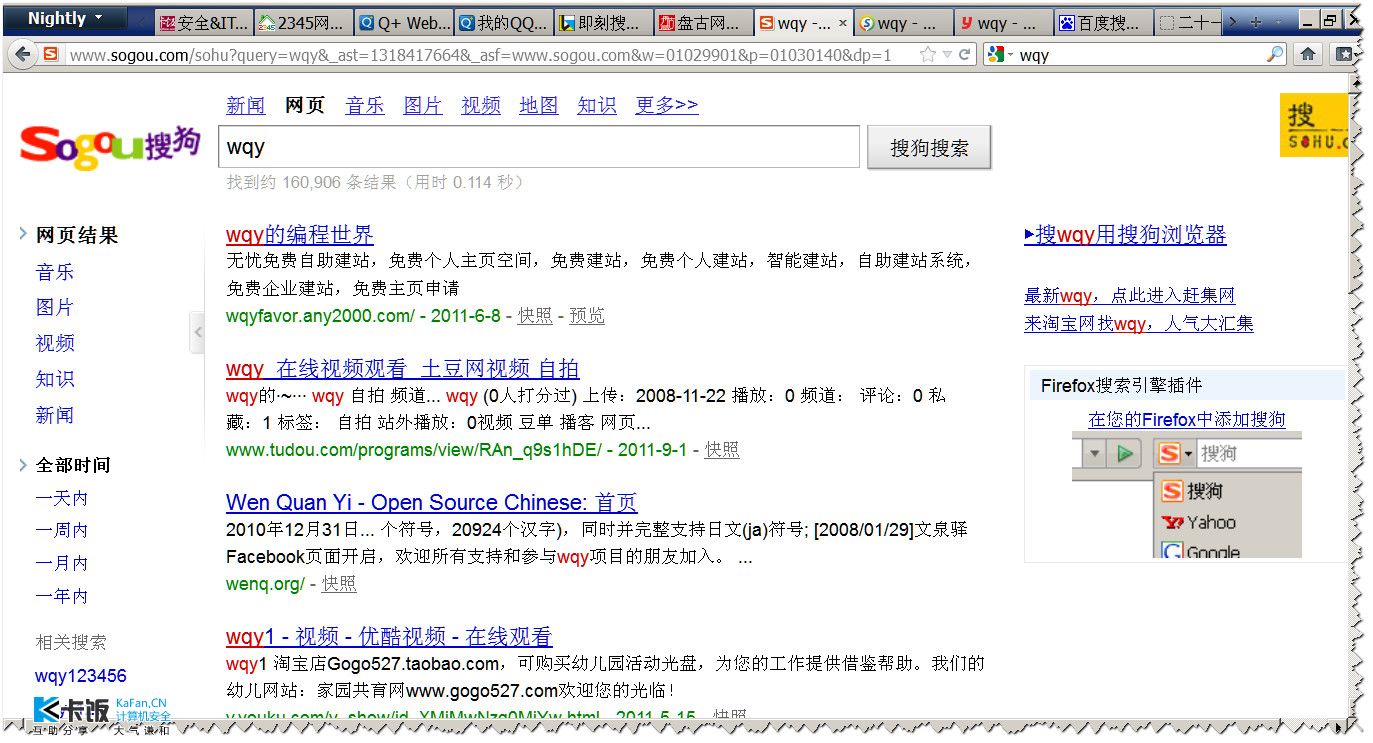Expand the 更多>> categories link
This screenshot has width=1373, height=743.
coord(667,105)
